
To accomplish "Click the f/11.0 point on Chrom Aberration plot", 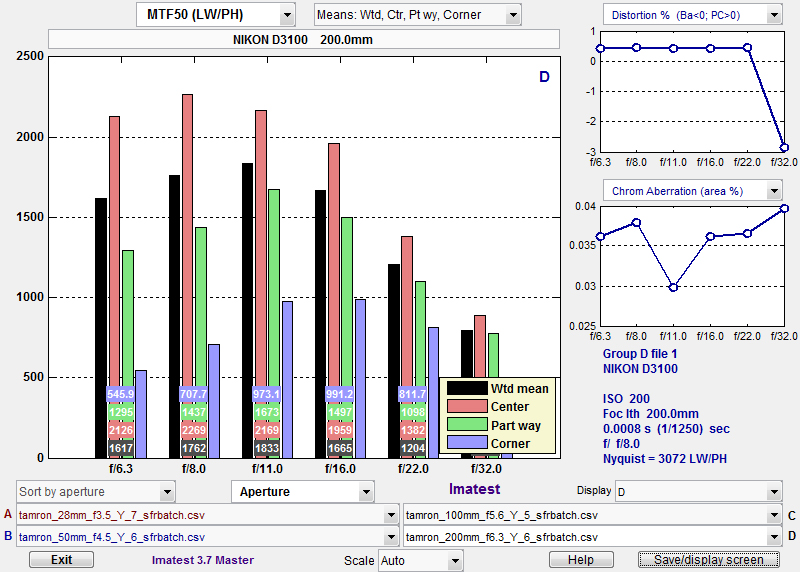I will [x=673, y=288].
